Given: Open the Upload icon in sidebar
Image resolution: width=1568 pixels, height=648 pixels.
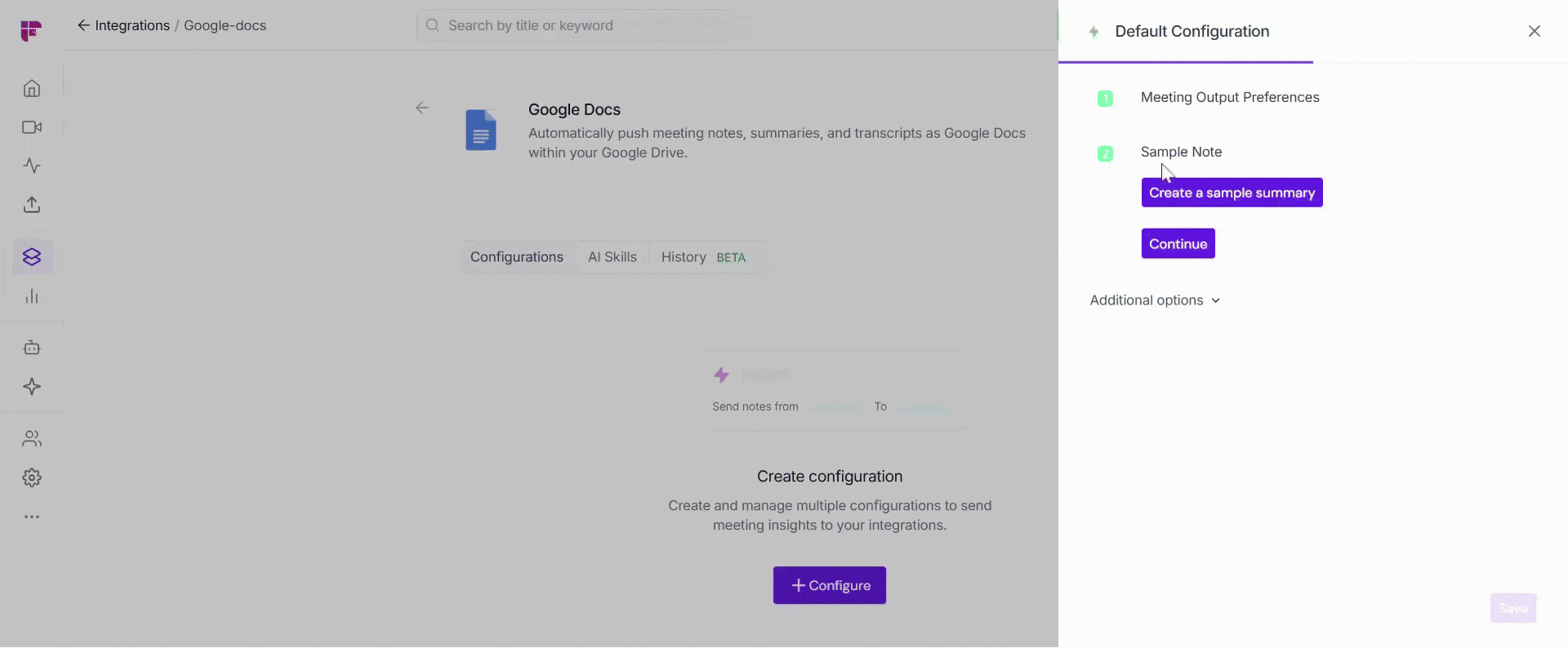Looking at the screenshot, I should point(32,205).
